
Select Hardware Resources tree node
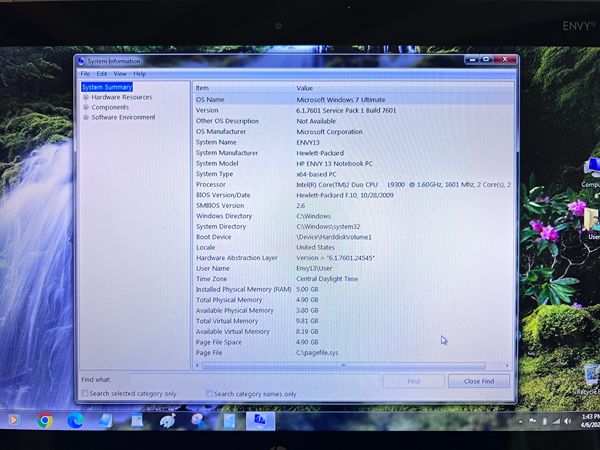tap(122, 97)
